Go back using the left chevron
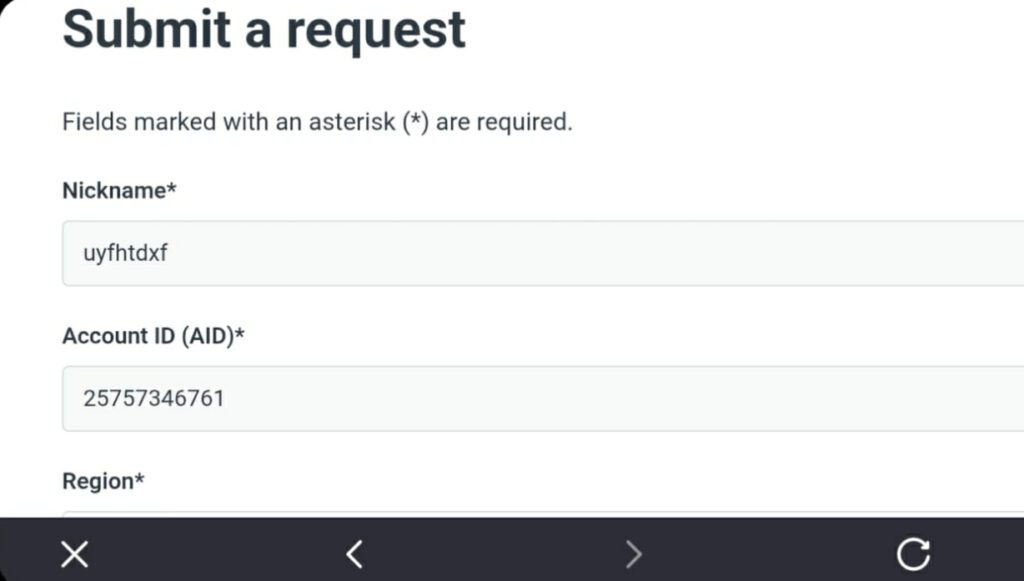The width and height of the screenshot is (1024, 581). pos(353,553)
